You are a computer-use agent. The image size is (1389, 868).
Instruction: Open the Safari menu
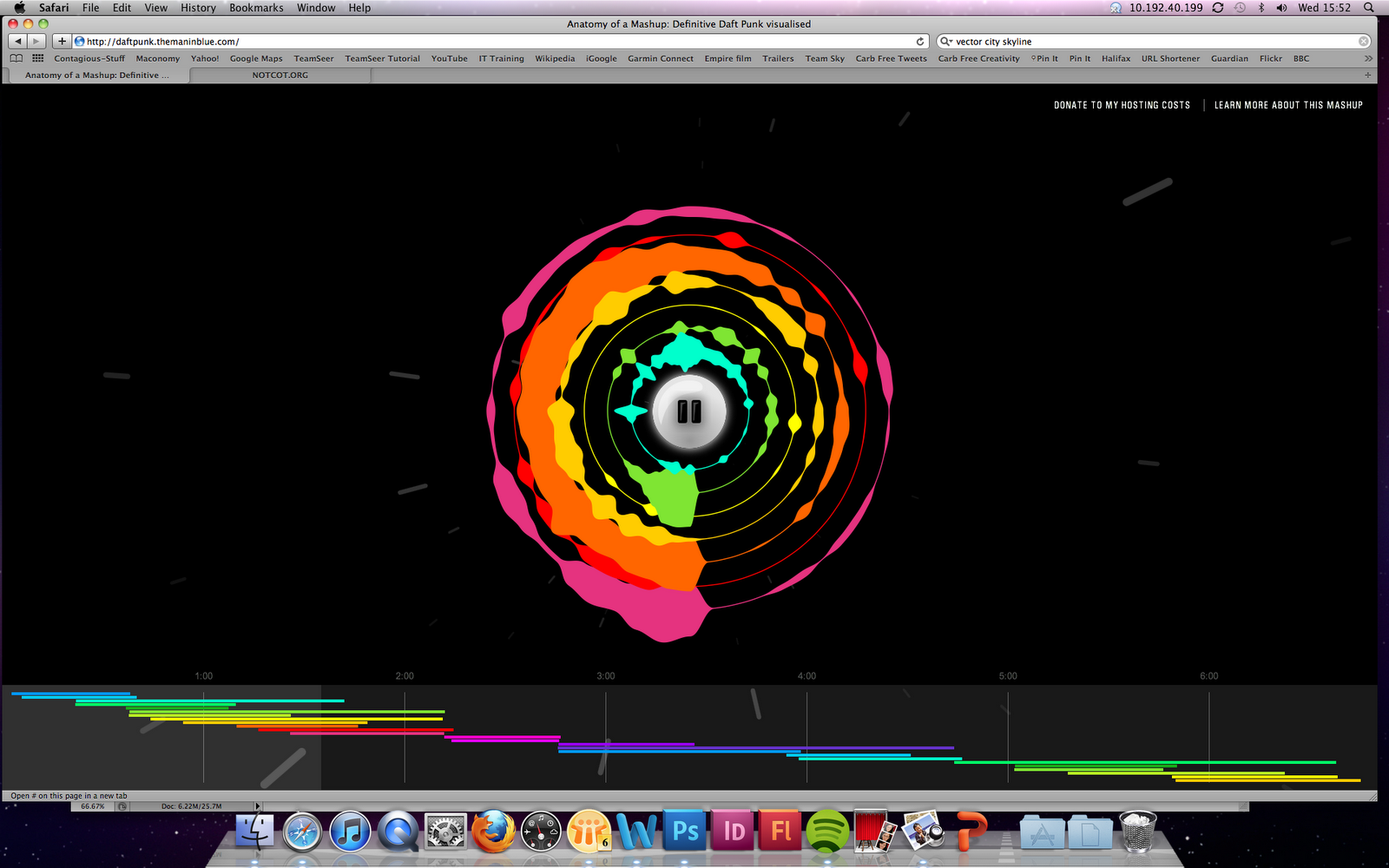(54, 8)
